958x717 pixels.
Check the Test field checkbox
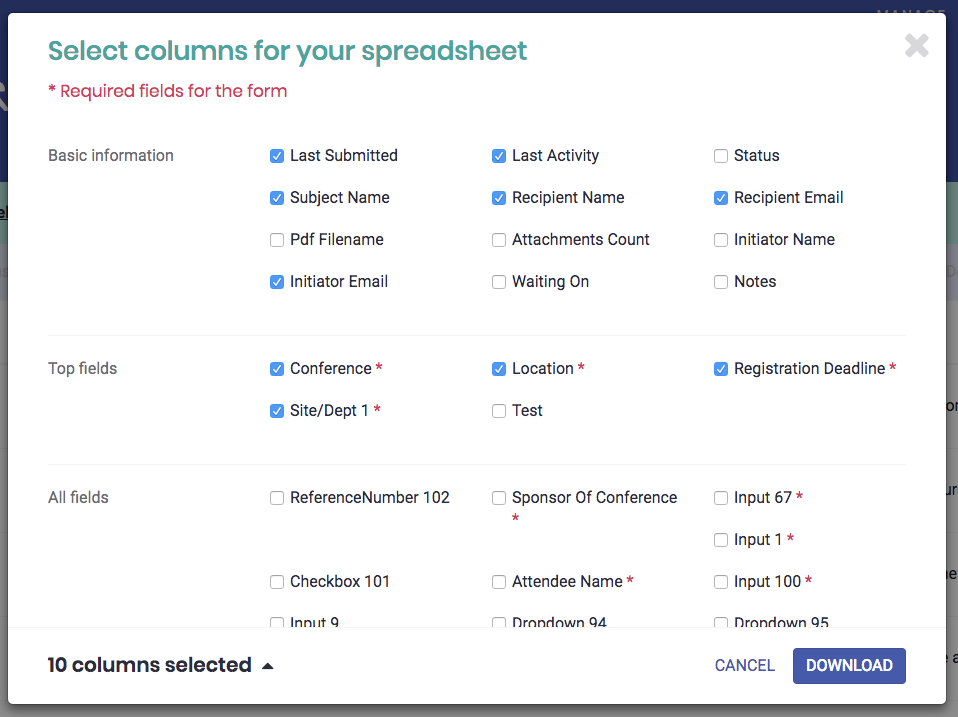pos(499,411)
